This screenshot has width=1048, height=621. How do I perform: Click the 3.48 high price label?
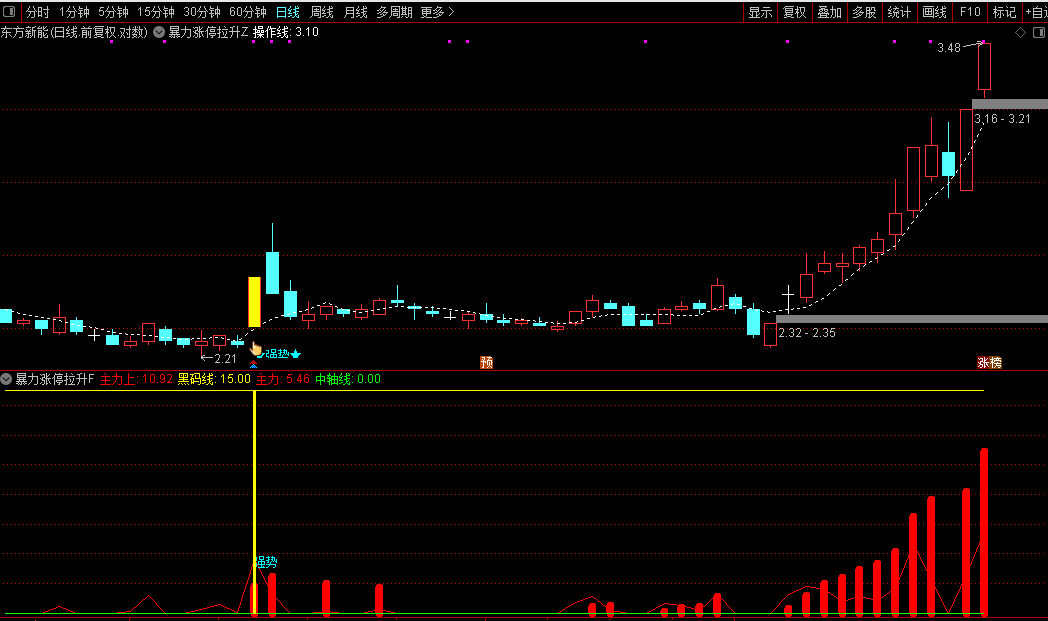tap(949, 47)
